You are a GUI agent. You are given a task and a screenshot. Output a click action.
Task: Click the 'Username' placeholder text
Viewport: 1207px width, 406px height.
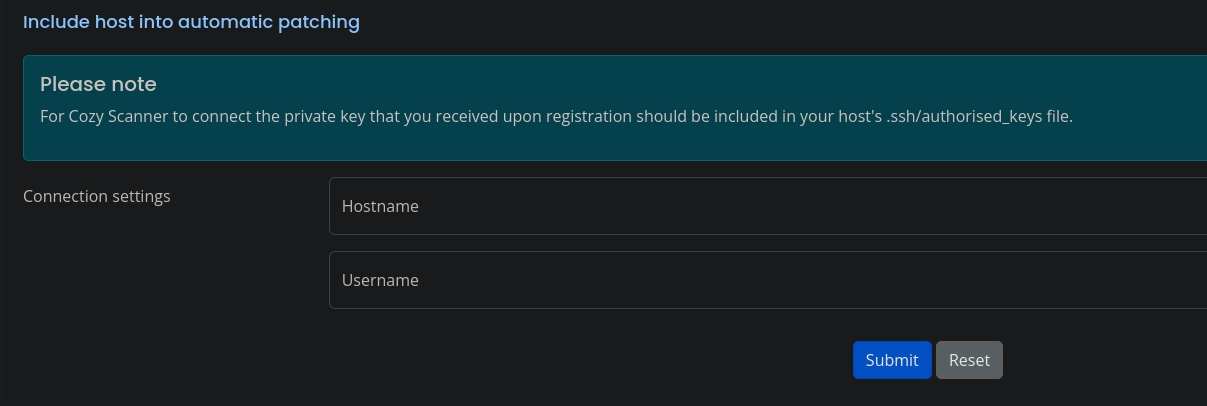(x=380, y=280)
